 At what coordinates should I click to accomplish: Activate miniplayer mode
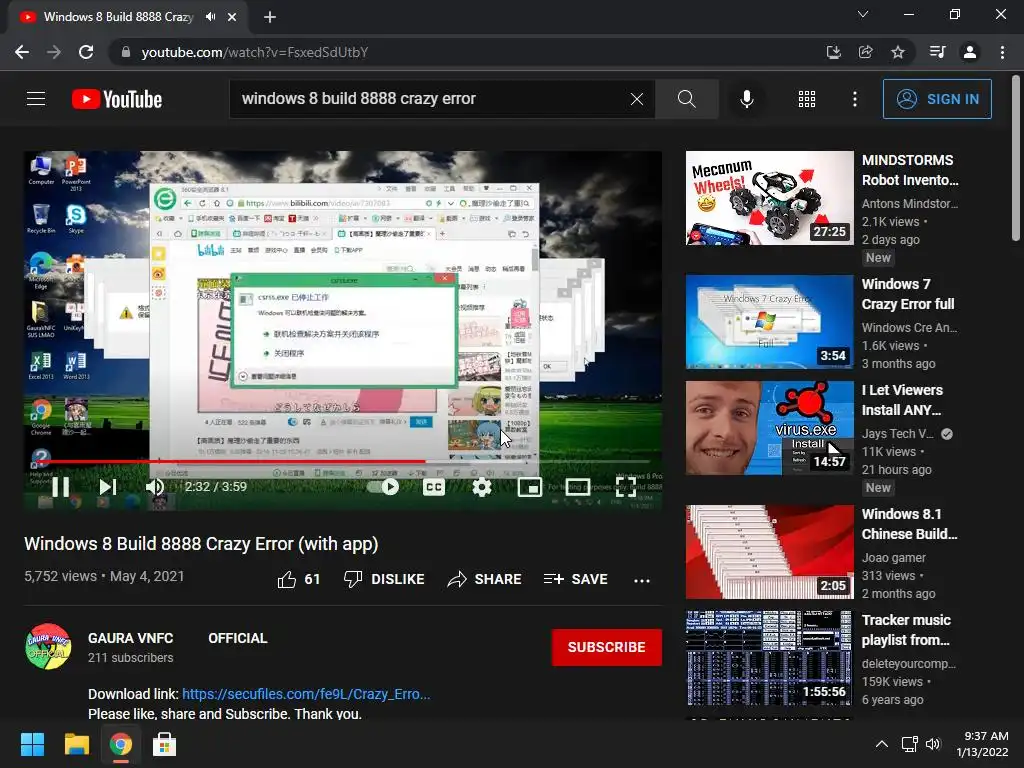coord(530,487)
